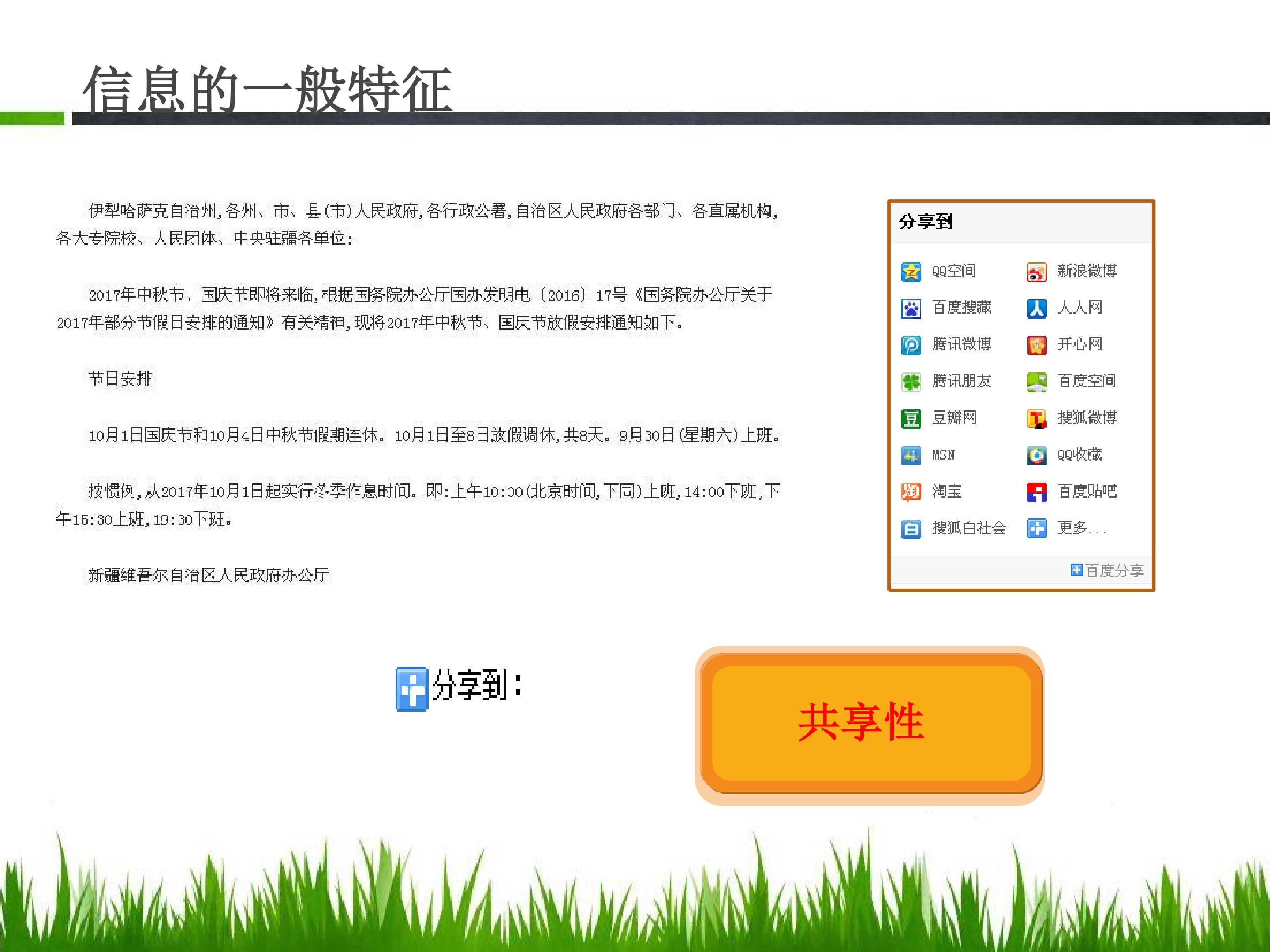The height and width of the screenshot is (952, 1270).
Task: Expand more options via 更多... link
Action: click(x=1081, y=528)
